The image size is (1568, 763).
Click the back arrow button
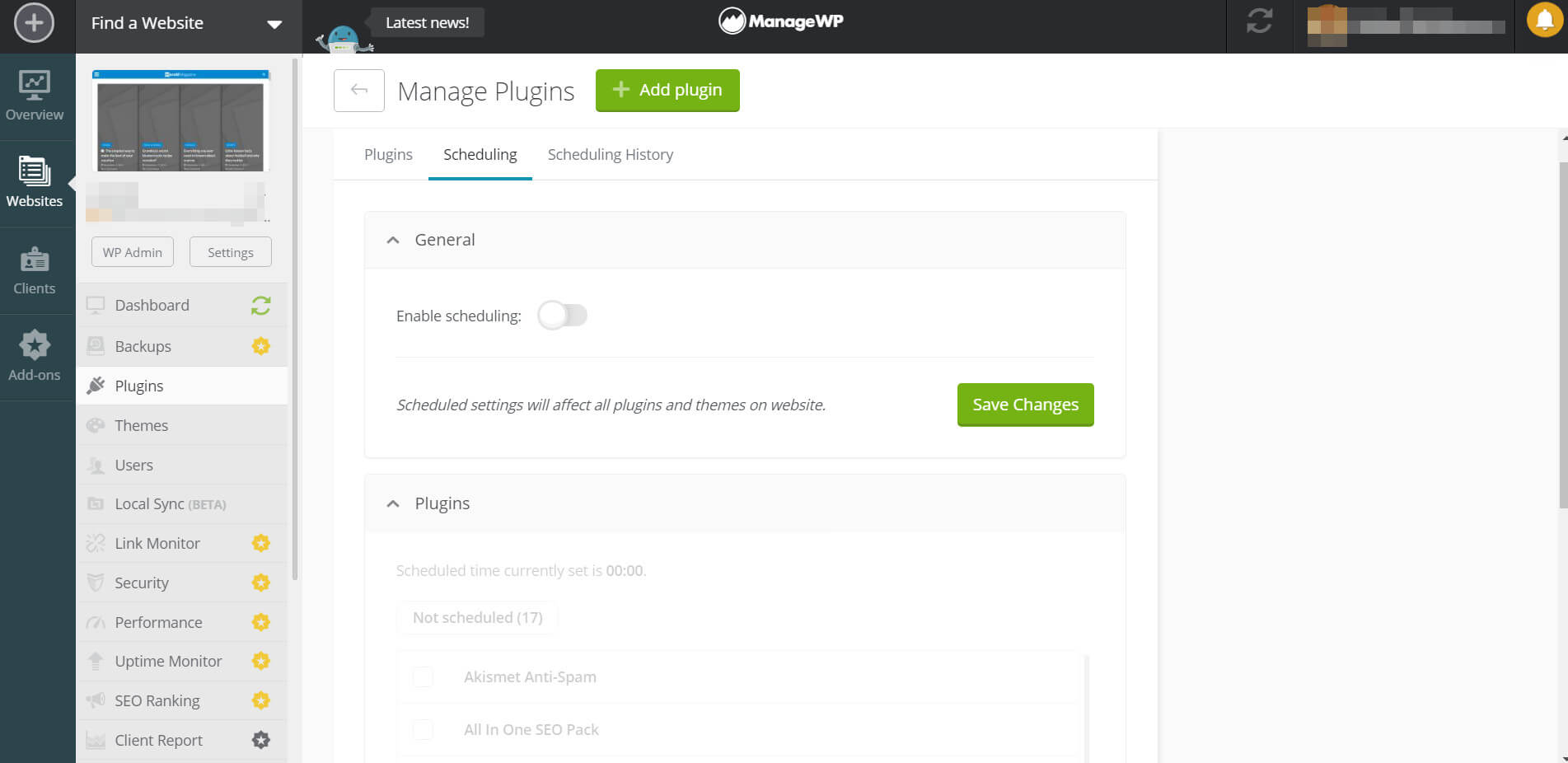(x=359, y=90)
